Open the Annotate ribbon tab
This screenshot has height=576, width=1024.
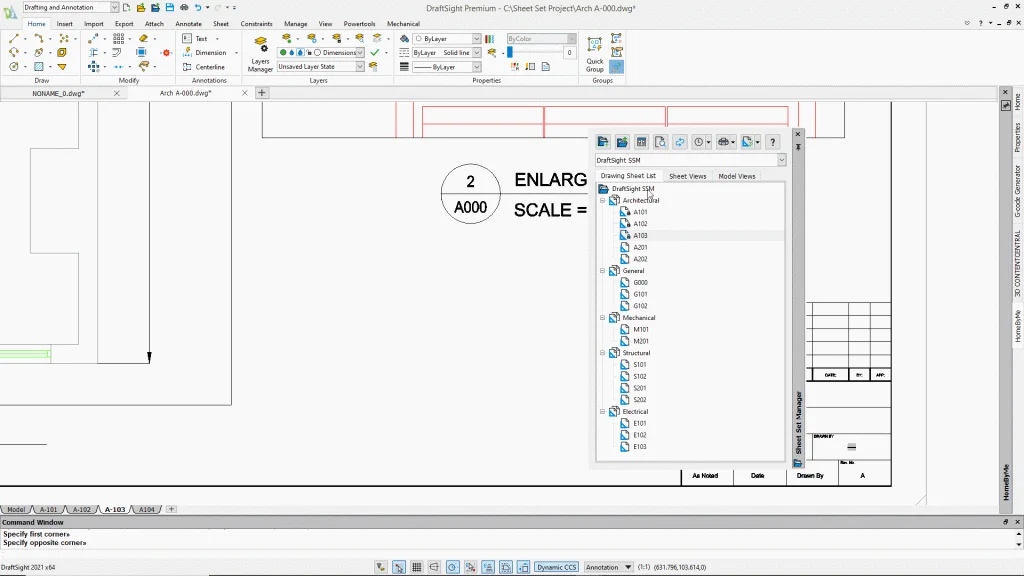click(188, 23)
